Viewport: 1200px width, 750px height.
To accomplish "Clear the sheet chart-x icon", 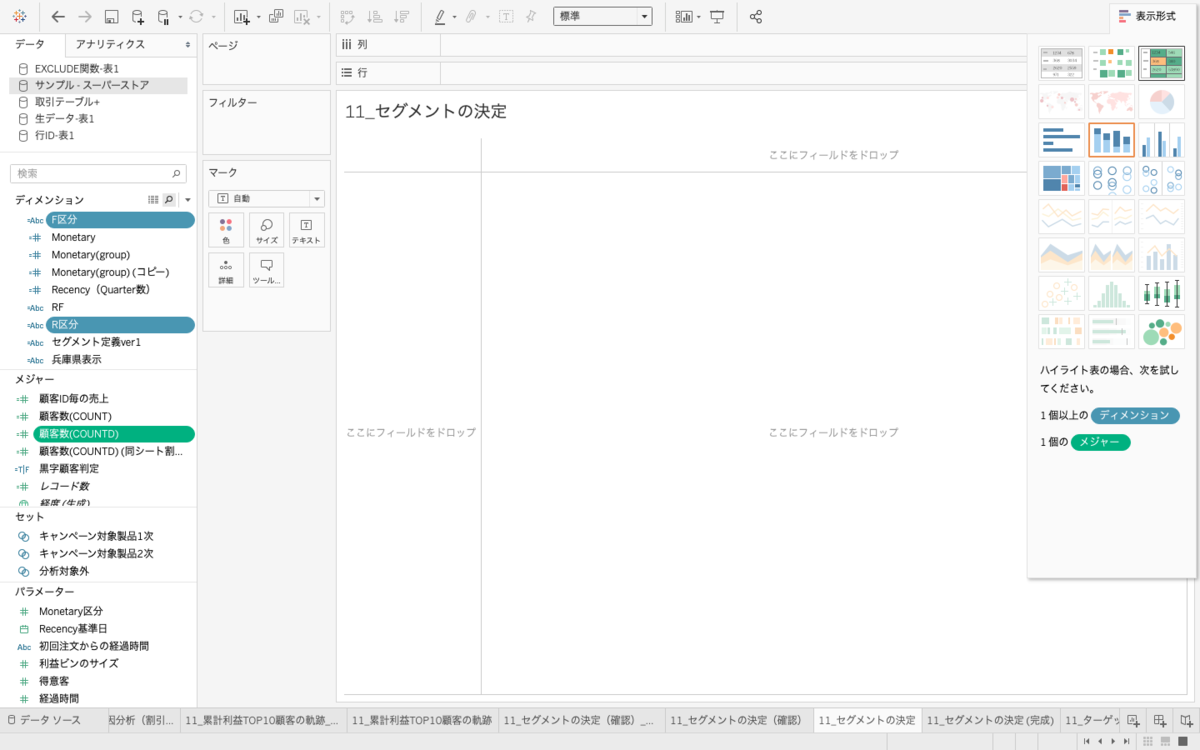I will [303, 16].
